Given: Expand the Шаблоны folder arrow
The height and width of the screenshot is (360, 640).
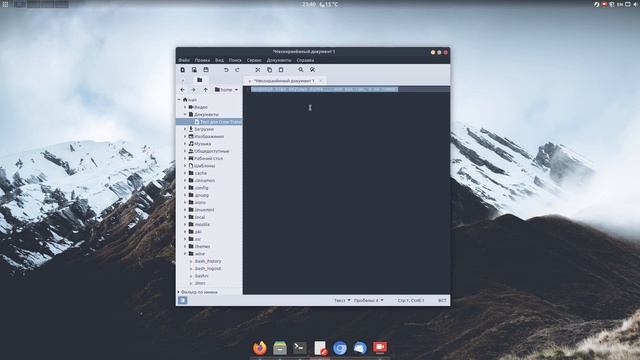Looking at the screenshot, I should point(185,166).
